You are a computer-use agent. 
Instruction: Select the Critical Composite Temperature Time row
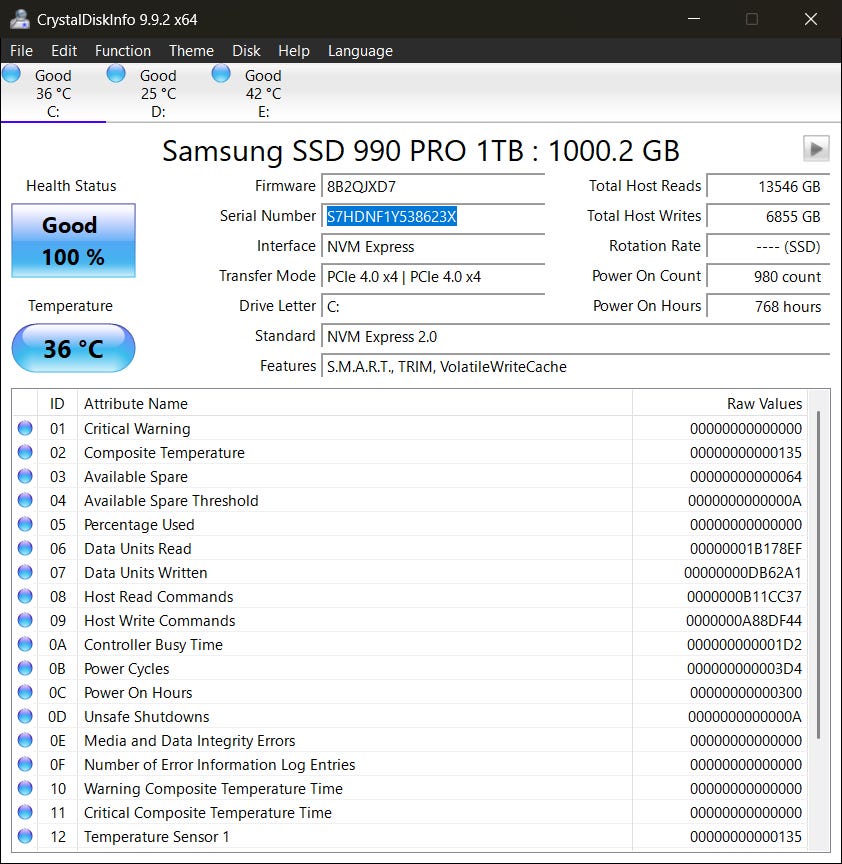(410, 812)
